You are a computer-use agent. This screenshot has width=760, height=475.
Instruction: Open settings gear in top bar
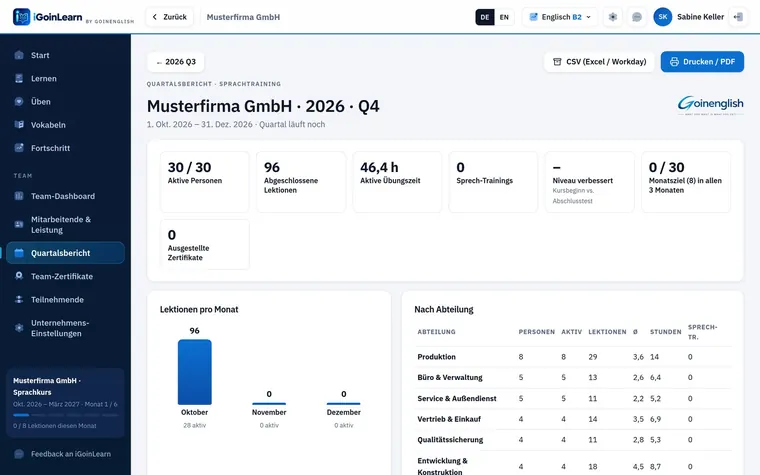coord(613,17)
